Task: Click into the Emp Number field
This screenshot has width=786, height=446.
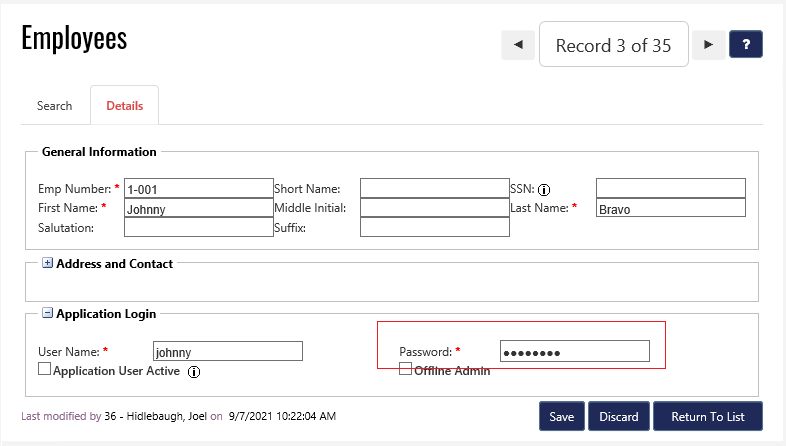Action: click(x=197, y=188)
